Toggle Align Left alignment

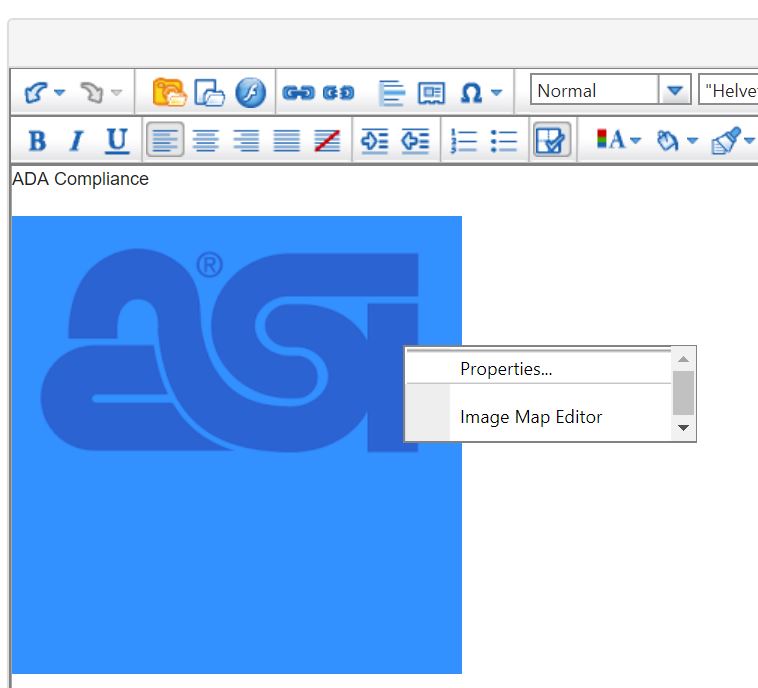pyautogui.click(x=165, y=140)
